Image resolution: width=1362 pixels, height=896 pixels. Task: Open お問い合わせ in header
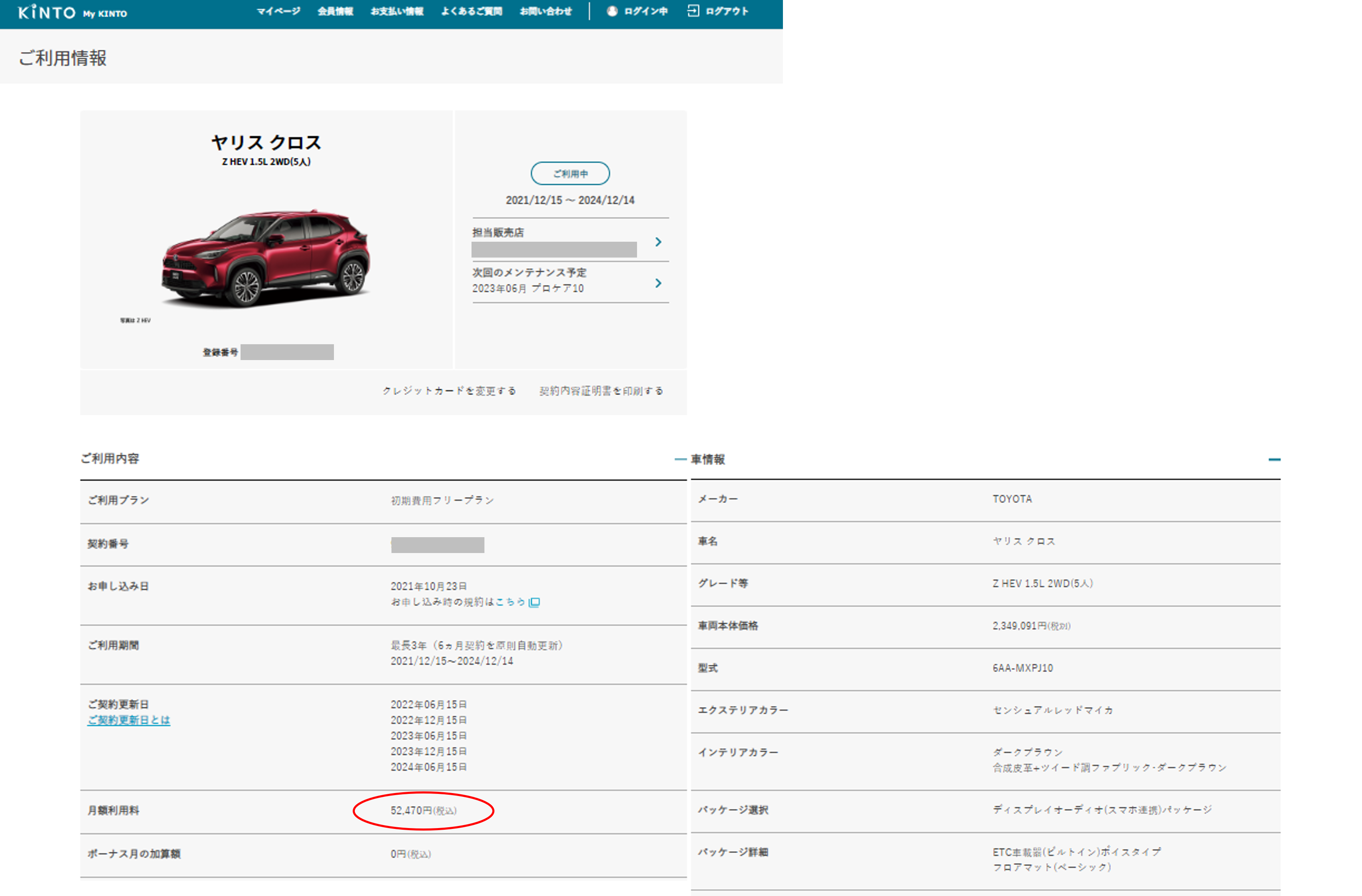point(545,11)
